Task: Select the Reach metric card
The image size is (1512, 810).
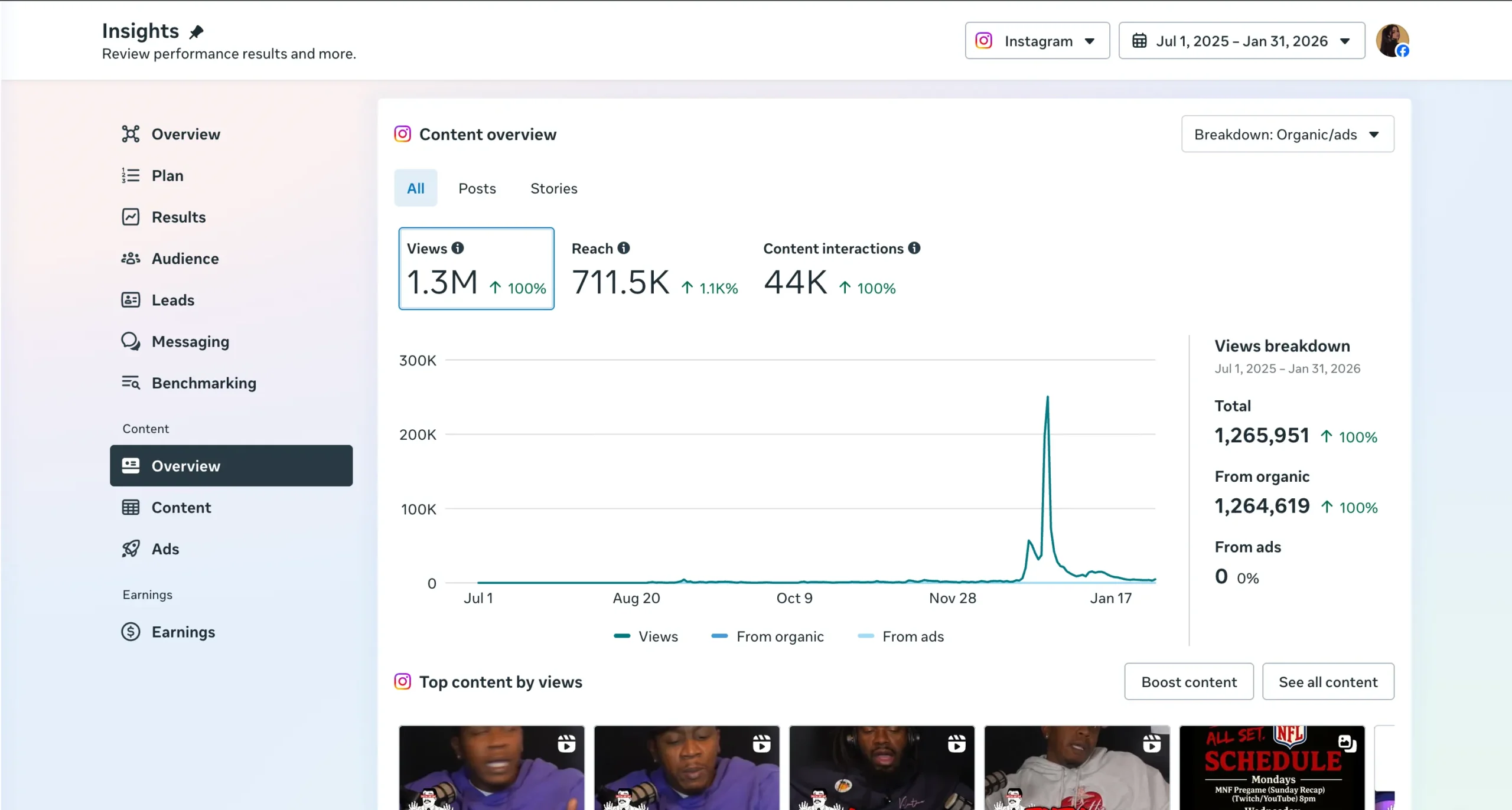Action: [x=654, y=269]
